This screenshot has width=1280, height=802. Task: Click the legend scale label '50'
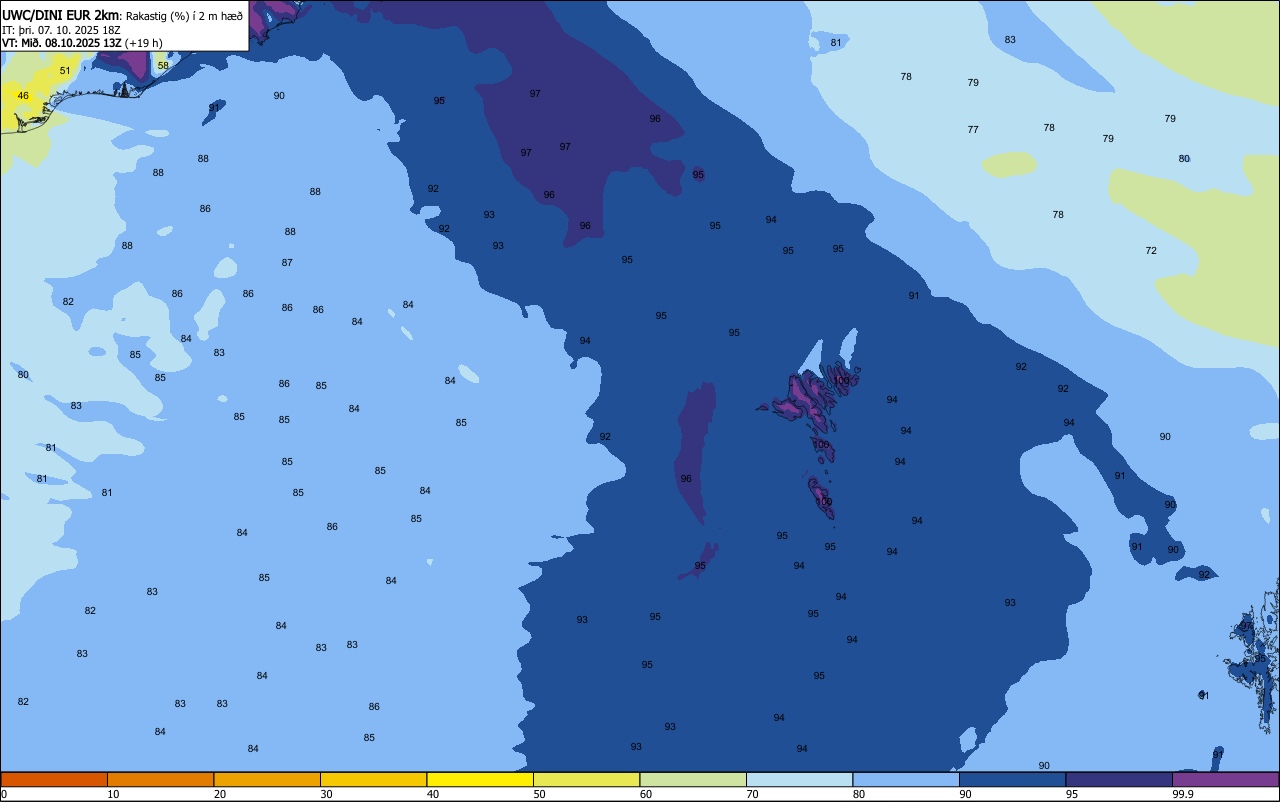539,794
